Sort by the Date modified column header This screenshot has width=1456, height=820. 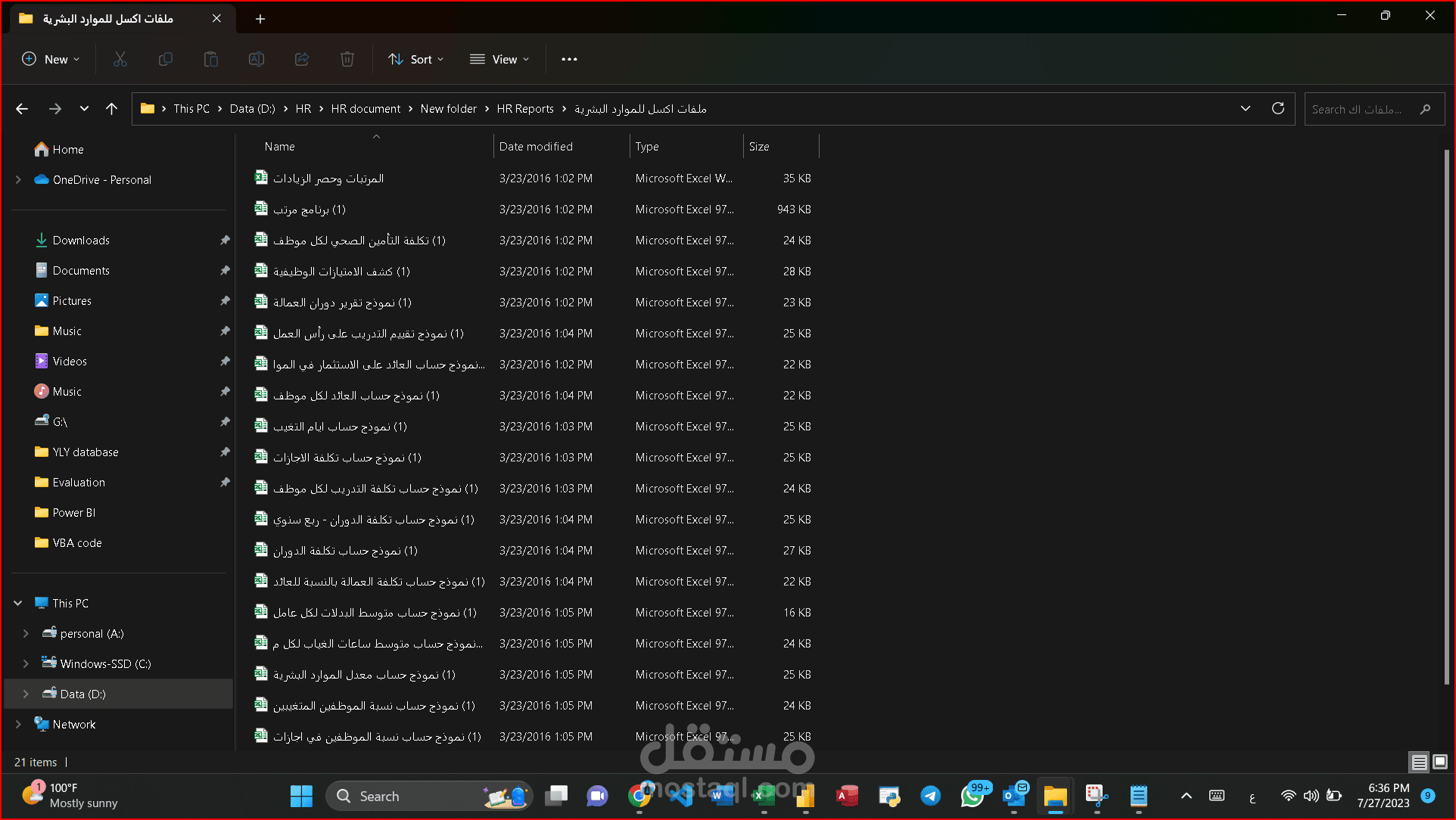tap(562, 146)
